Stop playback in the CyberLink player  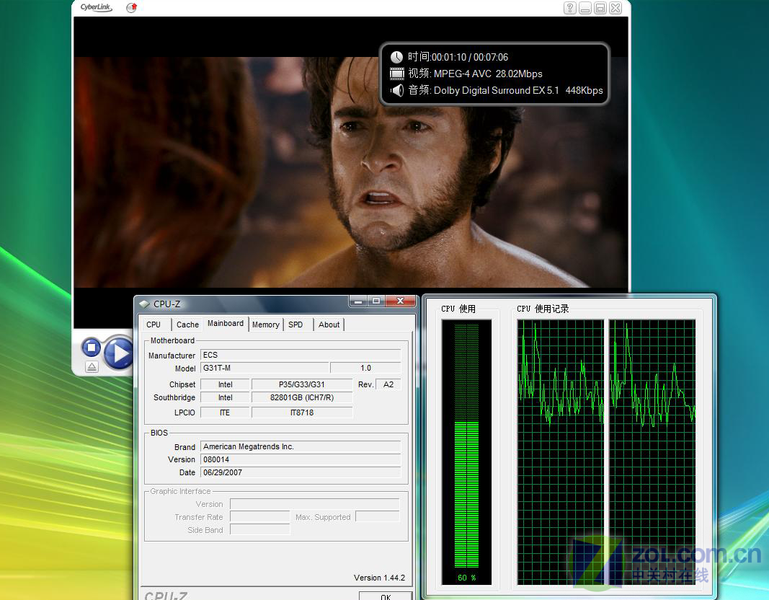[x=91, y=347]
